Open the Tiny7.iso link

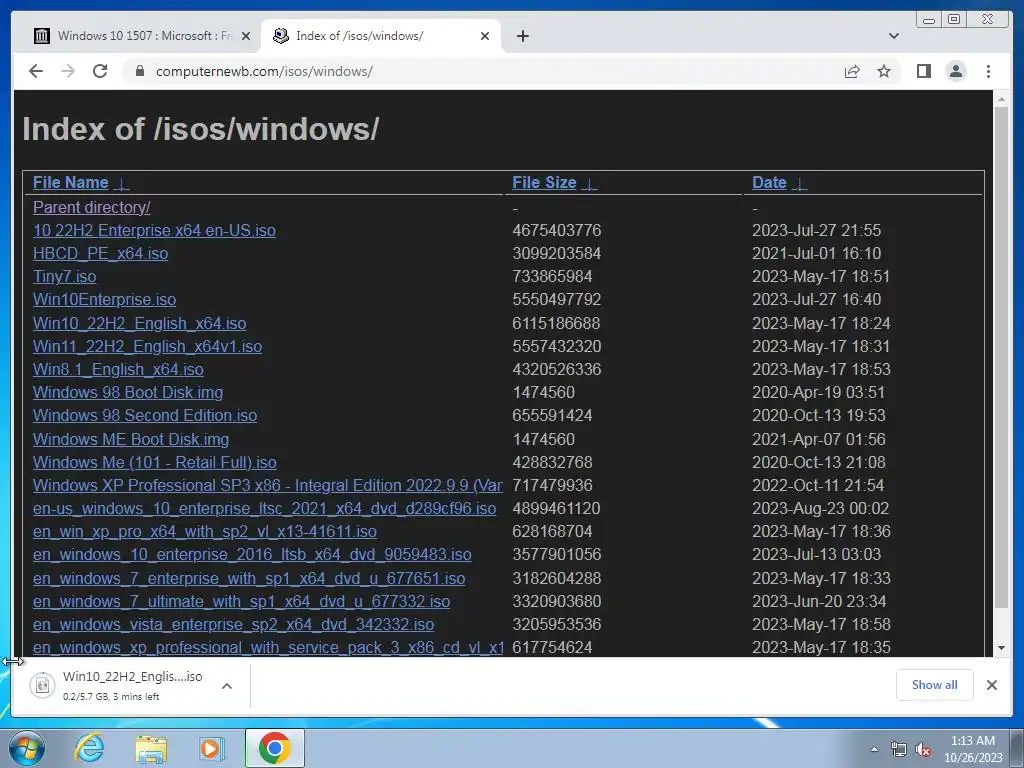click(65, 276)
